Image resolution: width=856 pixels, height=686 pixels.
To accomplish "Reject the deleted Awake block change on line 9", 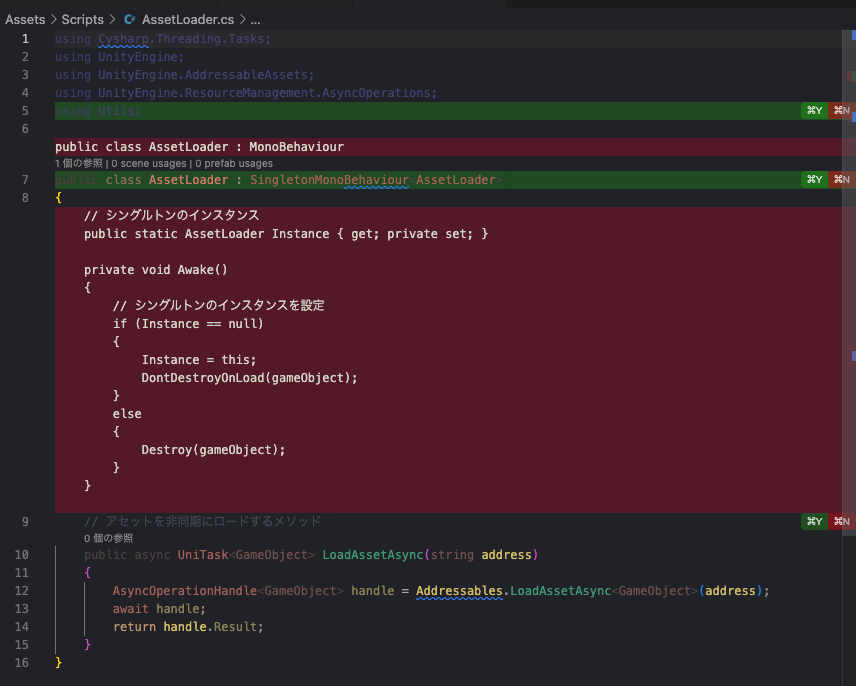I will [x=841, y=522].
